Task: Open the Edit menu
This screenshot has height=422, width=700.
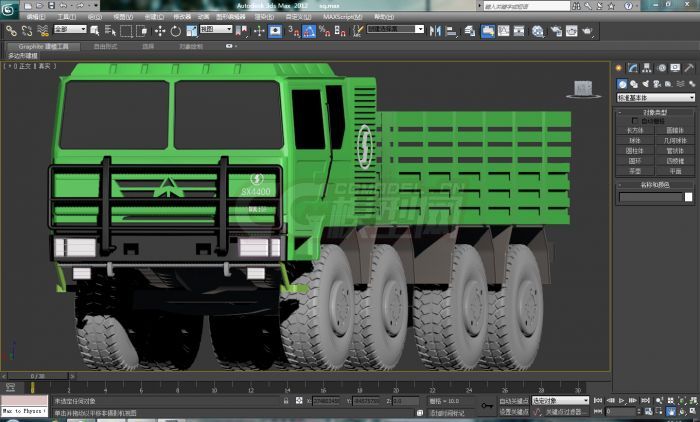Action: coord(36,17)
